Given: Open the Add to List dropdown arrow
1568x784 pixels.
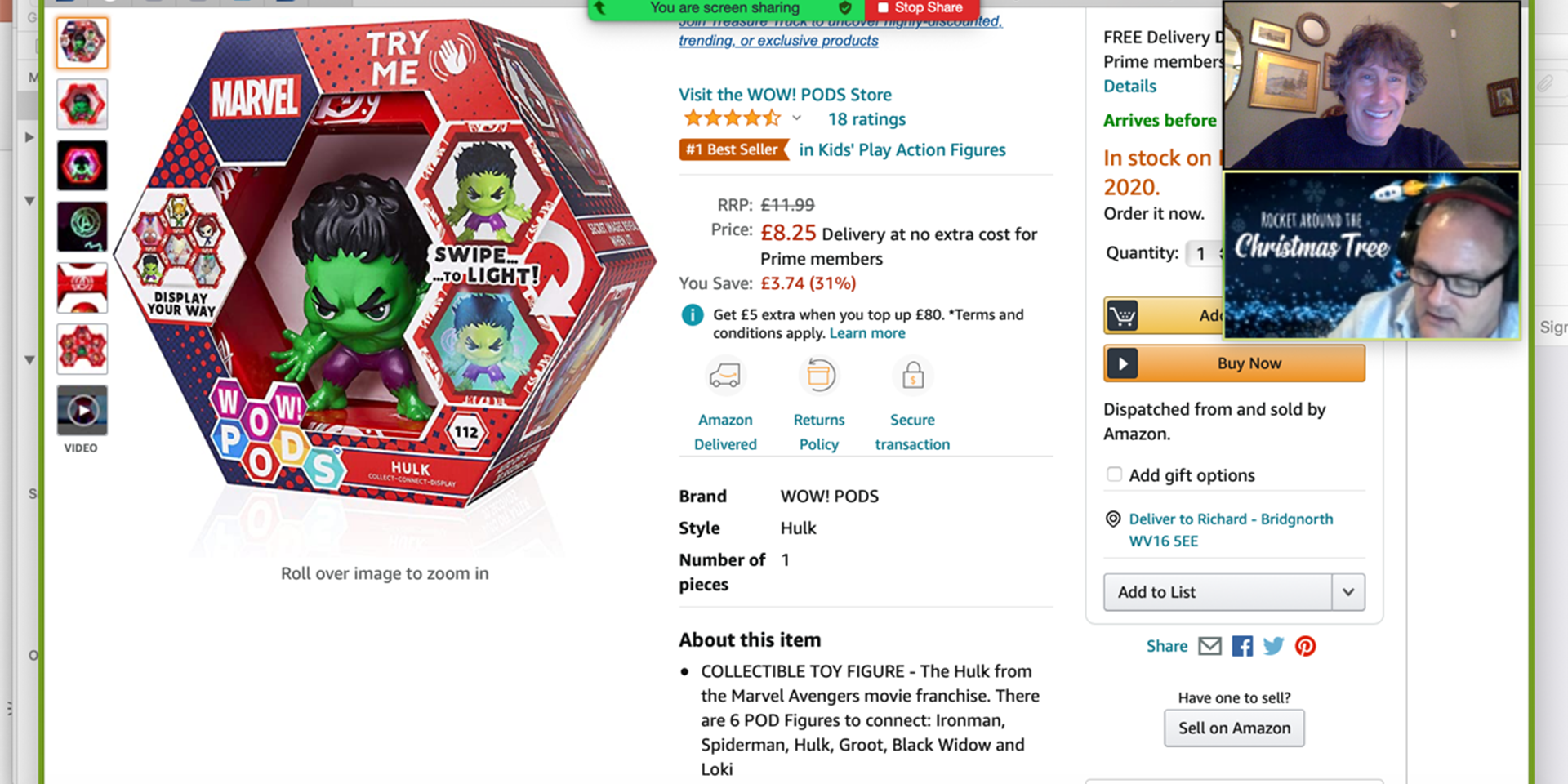Looking at the screenshot, I should pos(1348,592).
